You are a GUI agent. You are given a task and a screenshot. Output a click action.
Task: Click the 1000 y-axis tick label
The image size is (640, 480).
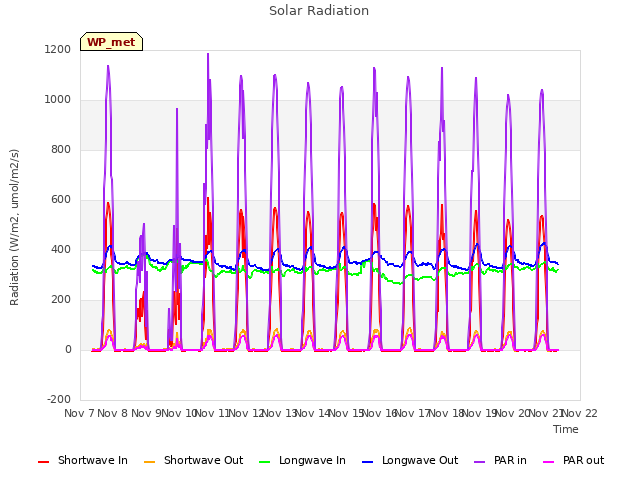point(58,100)
